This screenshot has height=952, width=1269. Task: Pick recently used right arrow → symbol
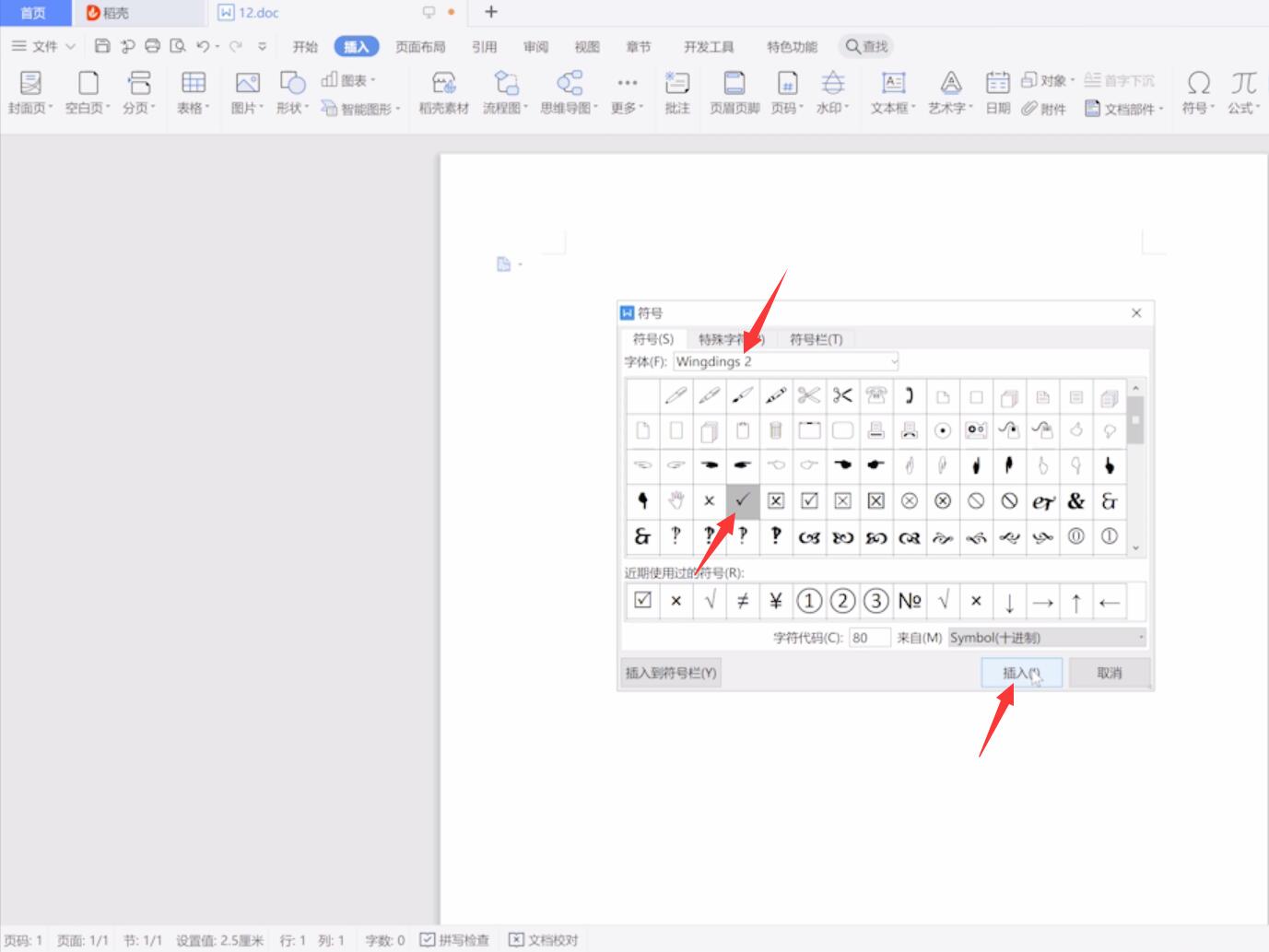pyautogui.click(x=1043, y=601)
